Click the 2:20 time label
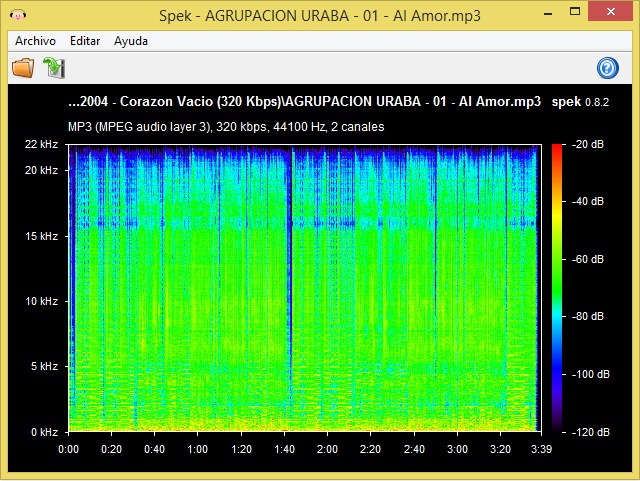The height and width of the screenshot is (481, 640). pos(370,450)
